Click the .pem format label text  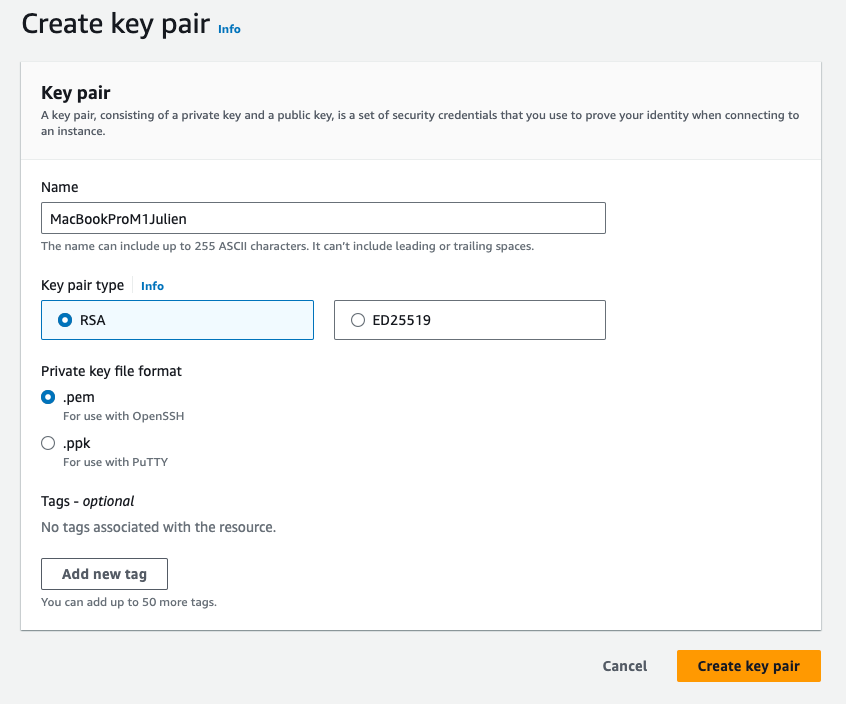(x=79, y=397)
